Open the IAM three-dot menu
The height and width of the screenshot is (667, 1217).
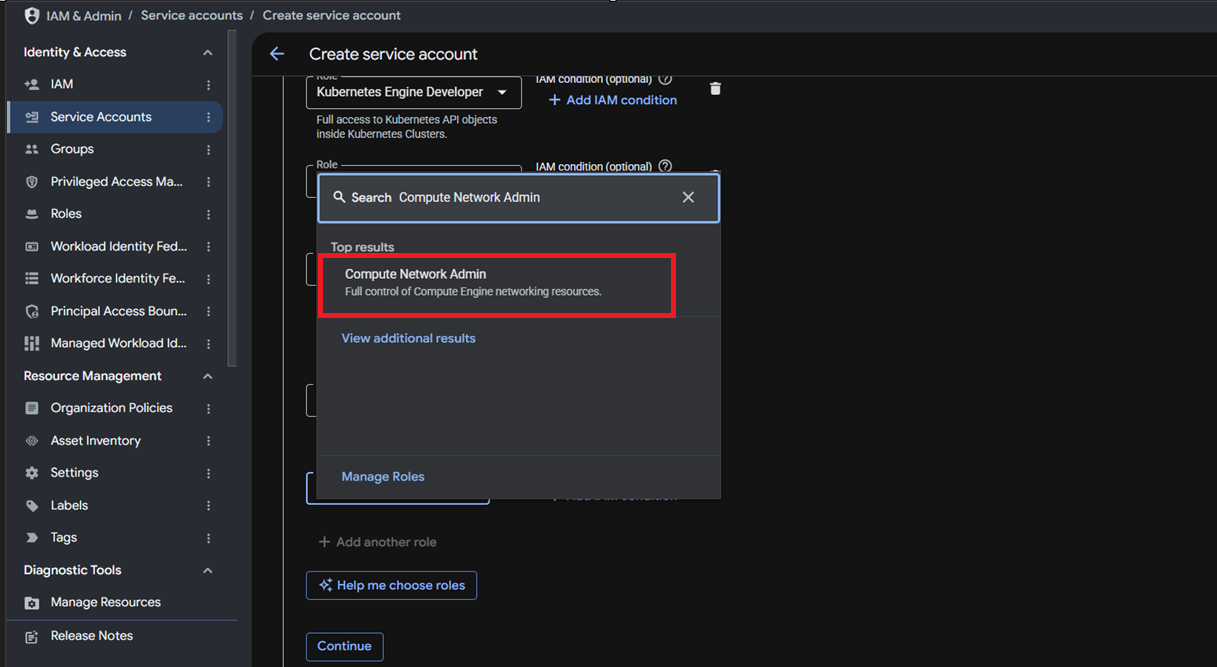(208, 85)
